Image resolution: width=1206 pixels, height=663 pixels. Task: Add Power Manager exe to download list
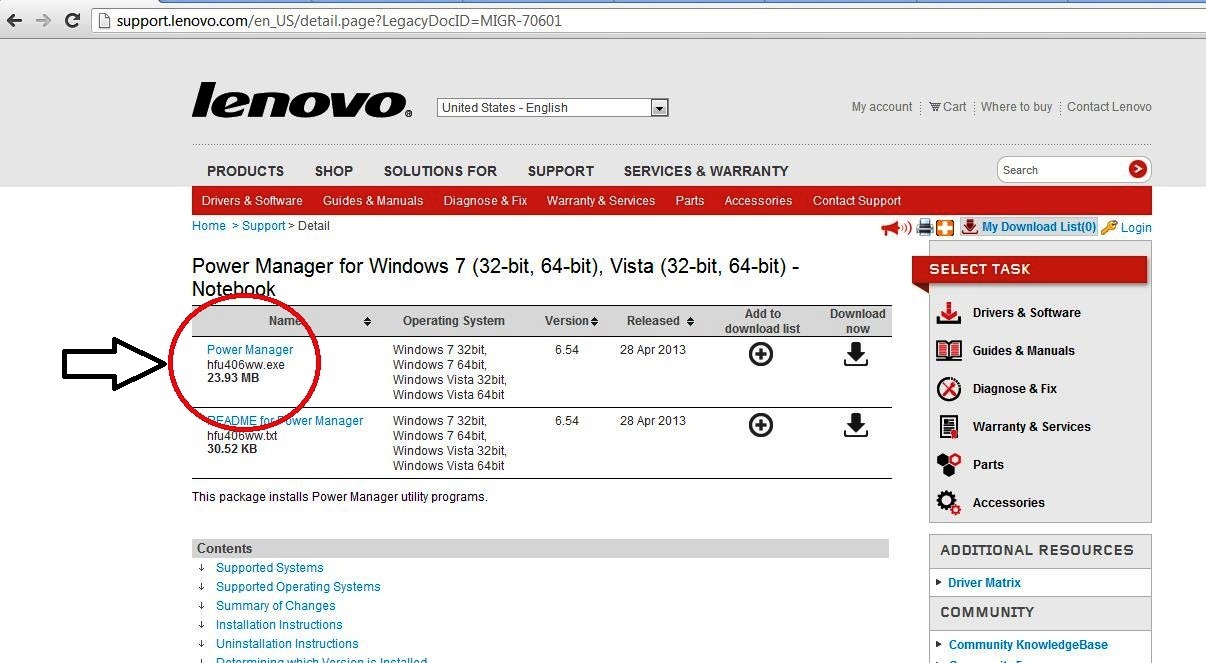point(761,354)
